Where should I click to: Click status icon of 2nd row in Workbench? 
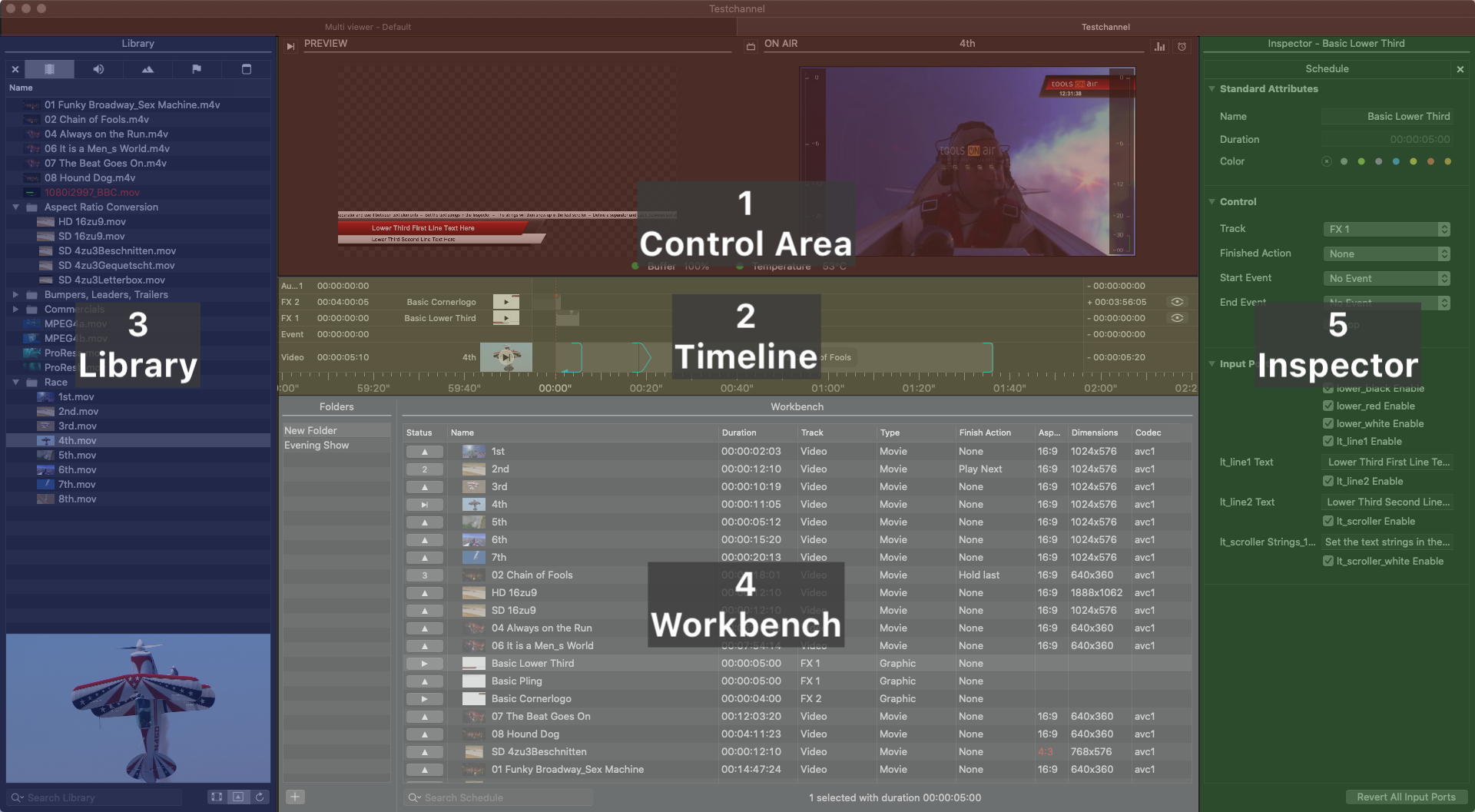tap(424, 469)
